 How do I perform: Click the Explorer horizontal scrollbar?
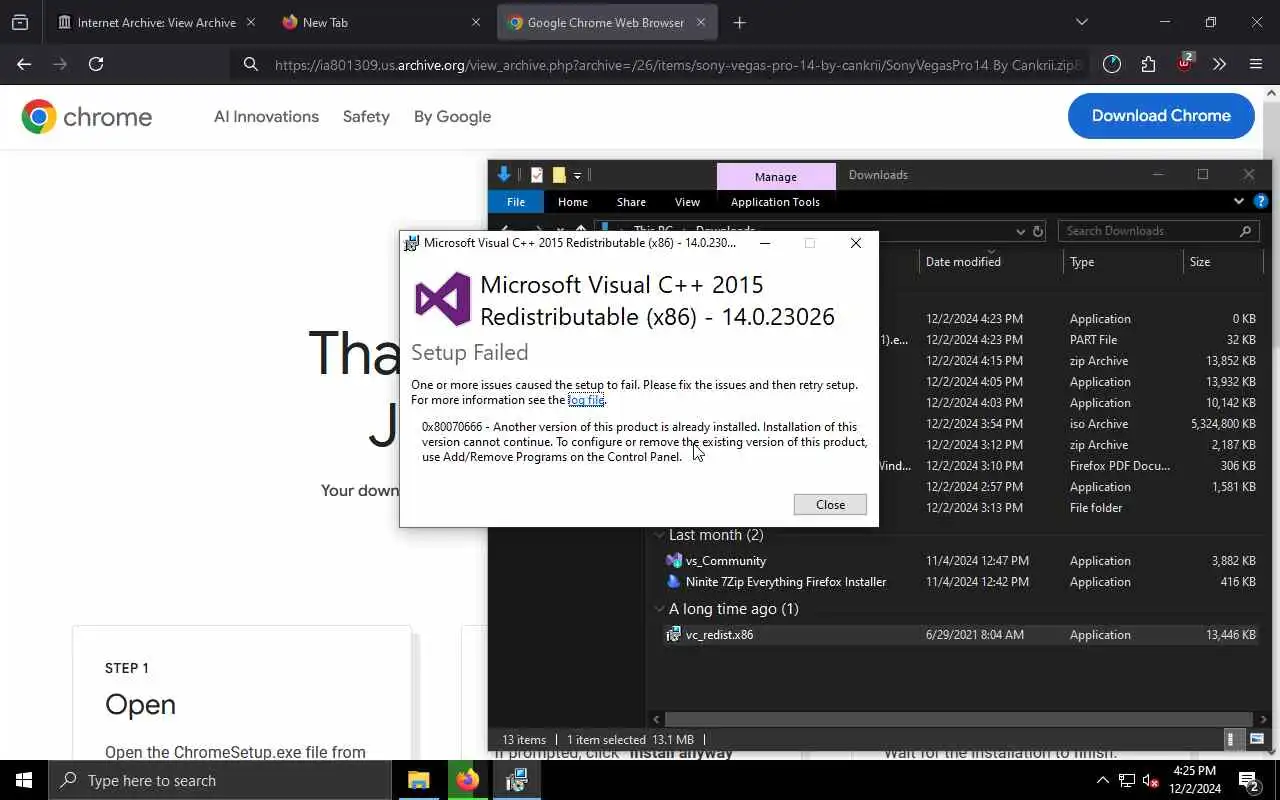[958, 718]
